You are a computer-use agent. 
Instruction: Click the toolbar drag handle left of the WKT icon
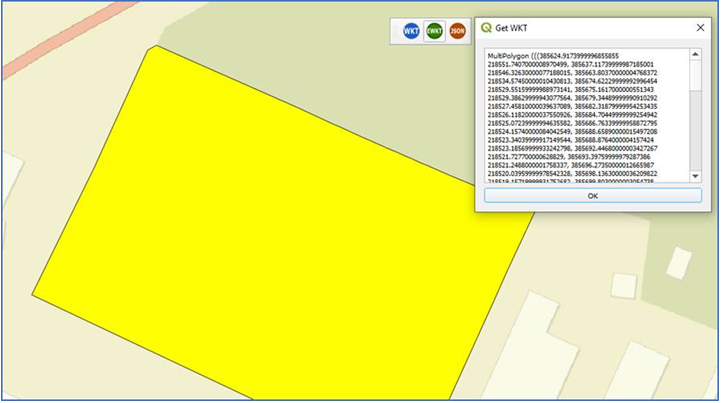click(395, 31)
